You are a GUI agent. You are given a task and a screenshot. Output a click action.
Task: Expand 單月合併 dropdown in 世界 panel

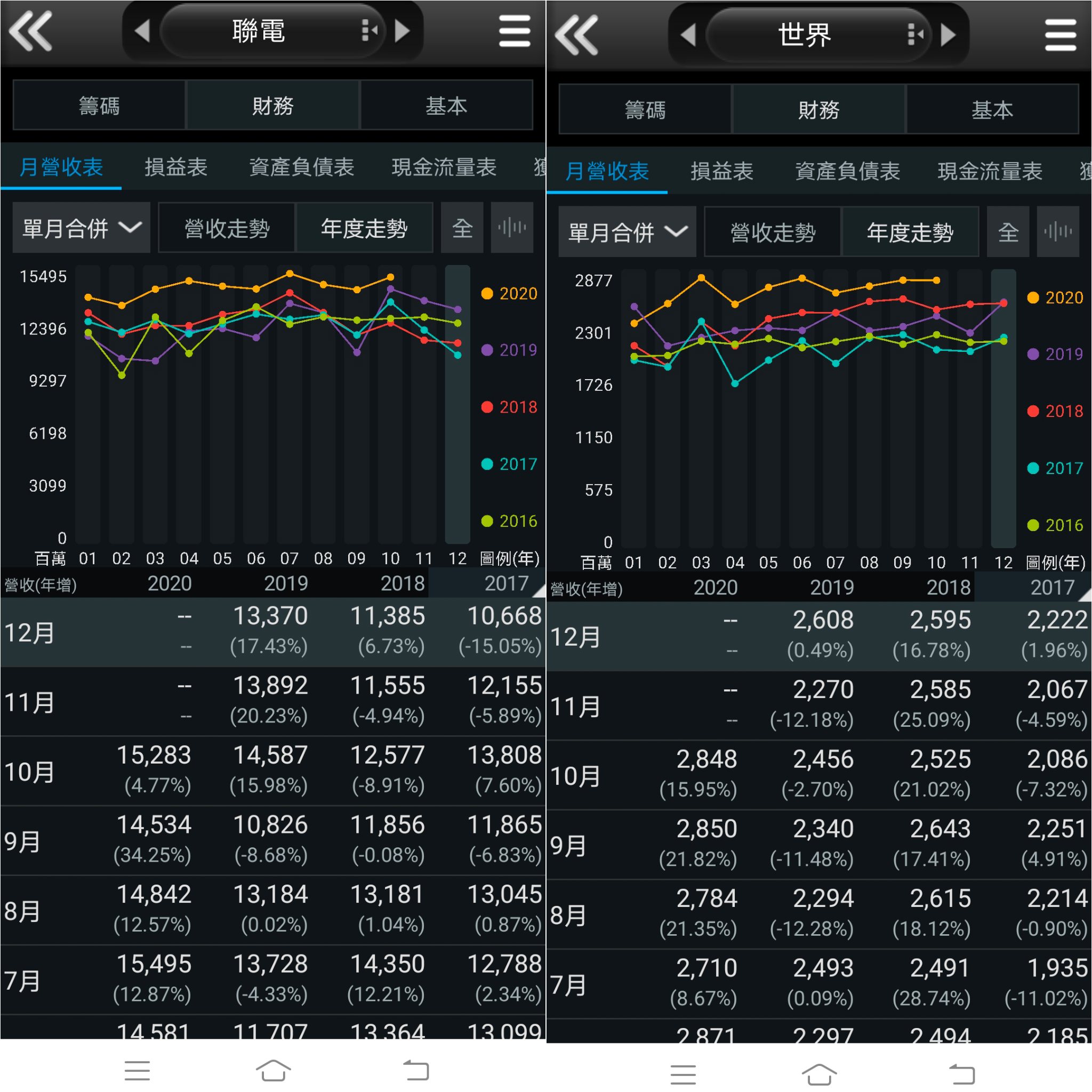pos(628,232)
